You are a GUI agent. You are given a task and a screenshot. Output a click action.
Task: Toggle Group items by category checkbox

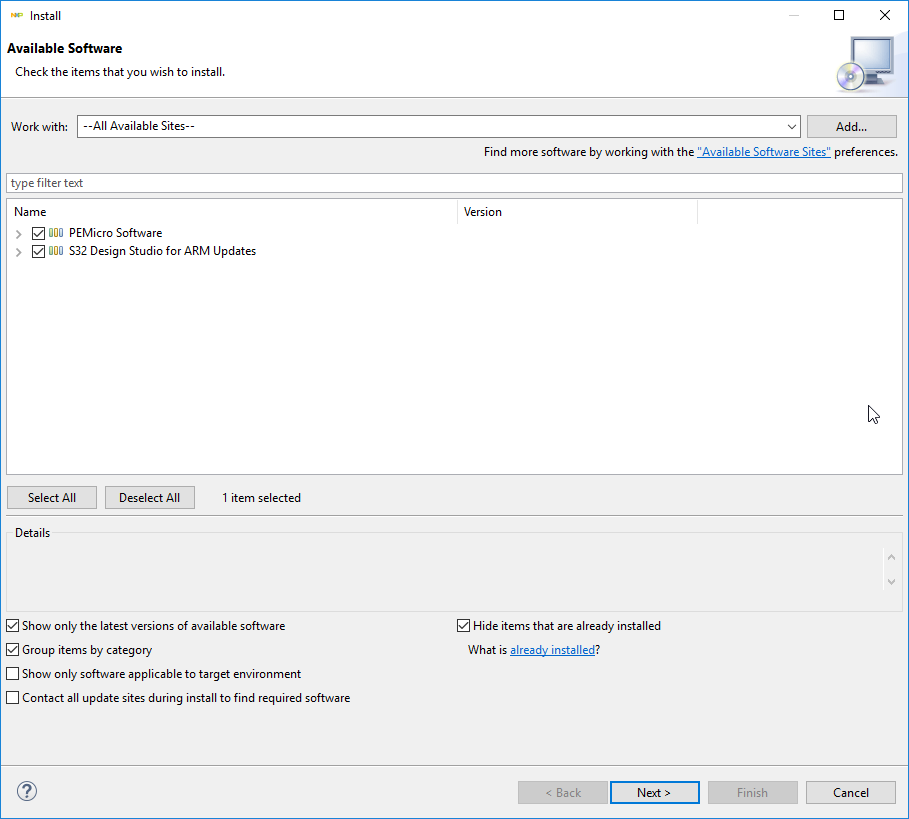(12, 650)
